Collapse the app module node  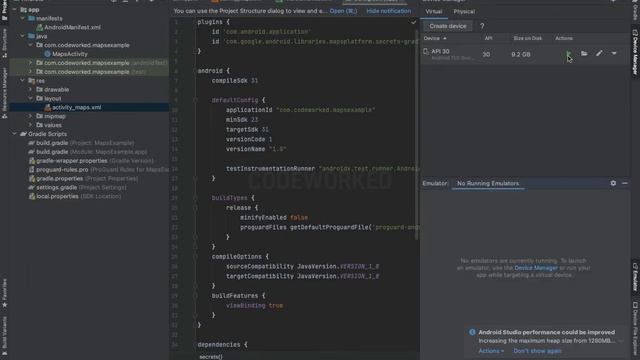coord(15,9)
